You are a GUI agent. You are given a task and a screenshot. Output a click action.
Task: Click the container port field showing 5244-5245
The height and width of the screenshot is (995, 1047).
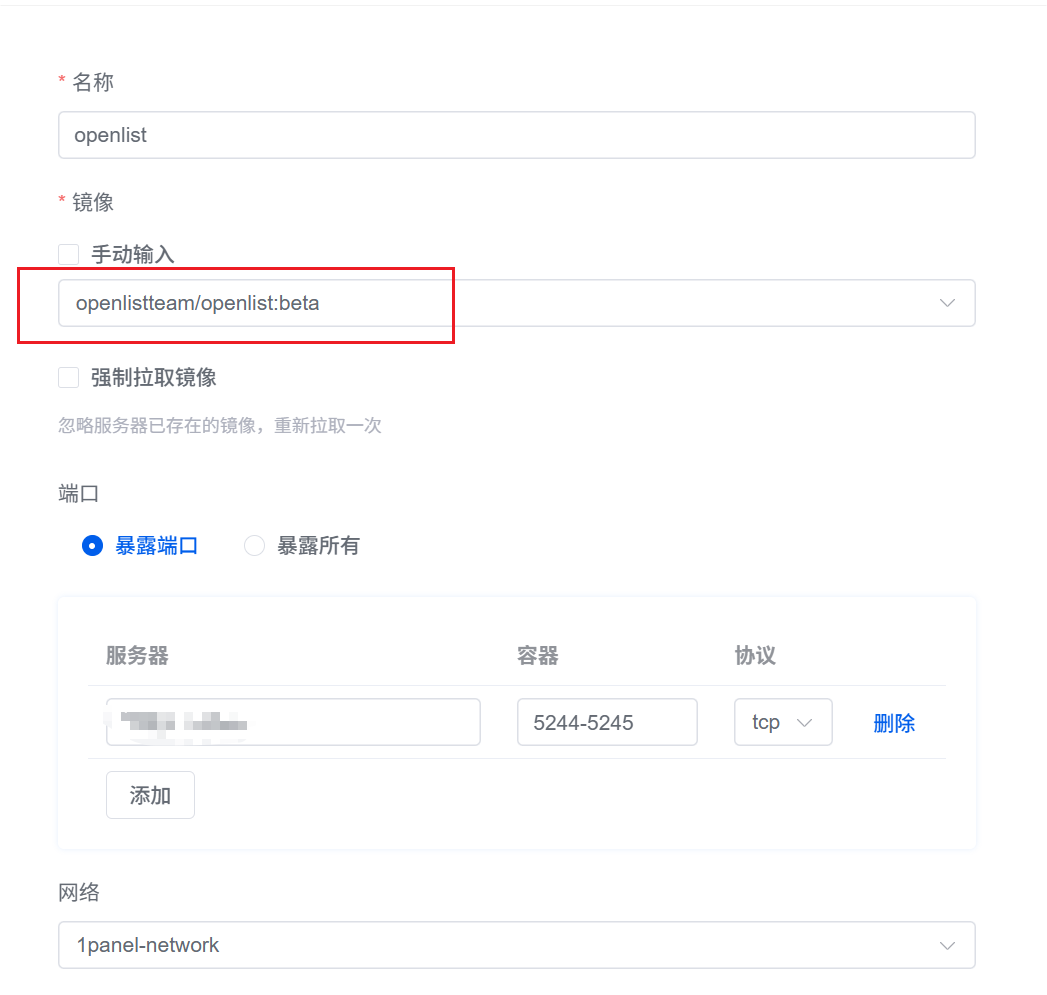point(606,722)
